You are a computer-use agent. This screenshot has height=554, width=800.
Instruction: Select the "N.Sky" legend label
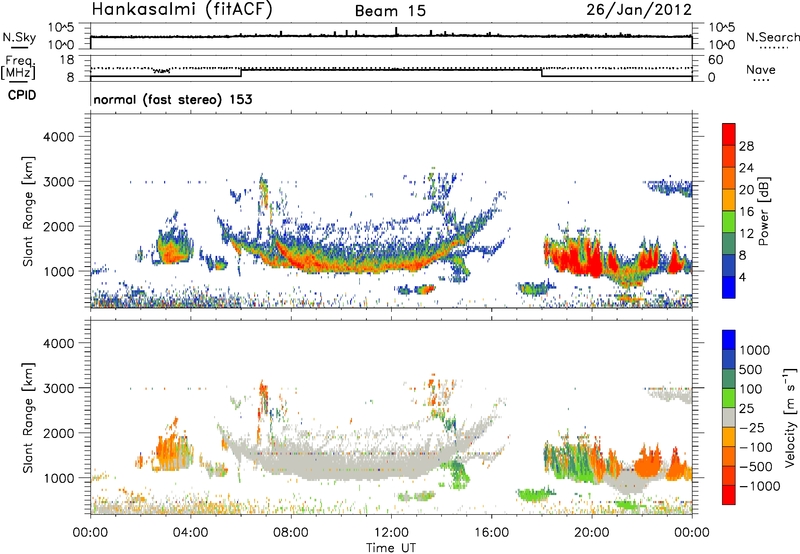tap(19, 37)
